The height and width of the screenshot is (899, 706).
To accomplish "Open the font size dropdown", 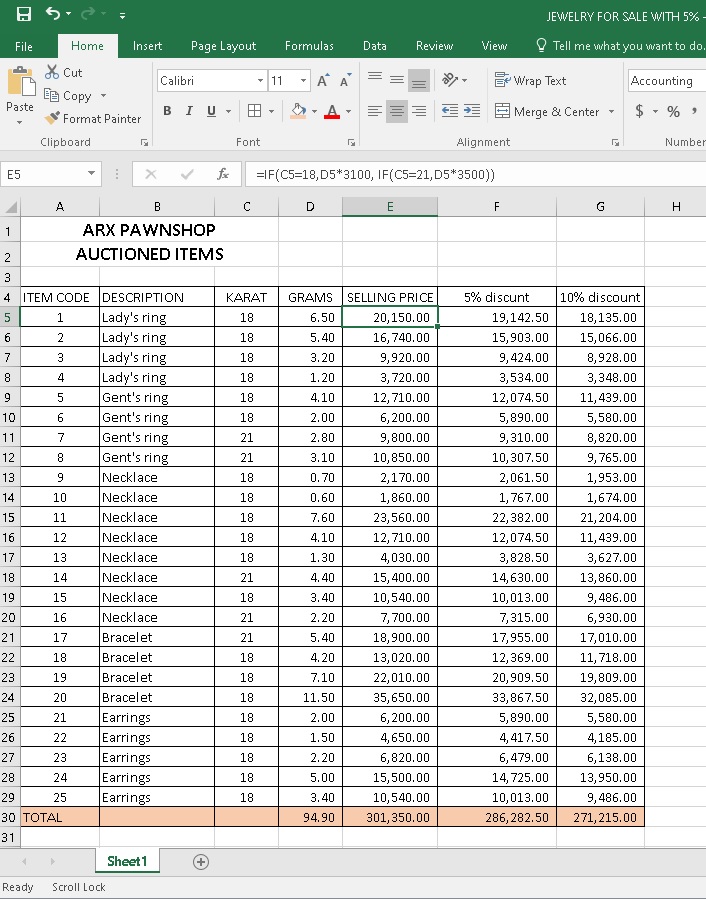I will 303,81.
